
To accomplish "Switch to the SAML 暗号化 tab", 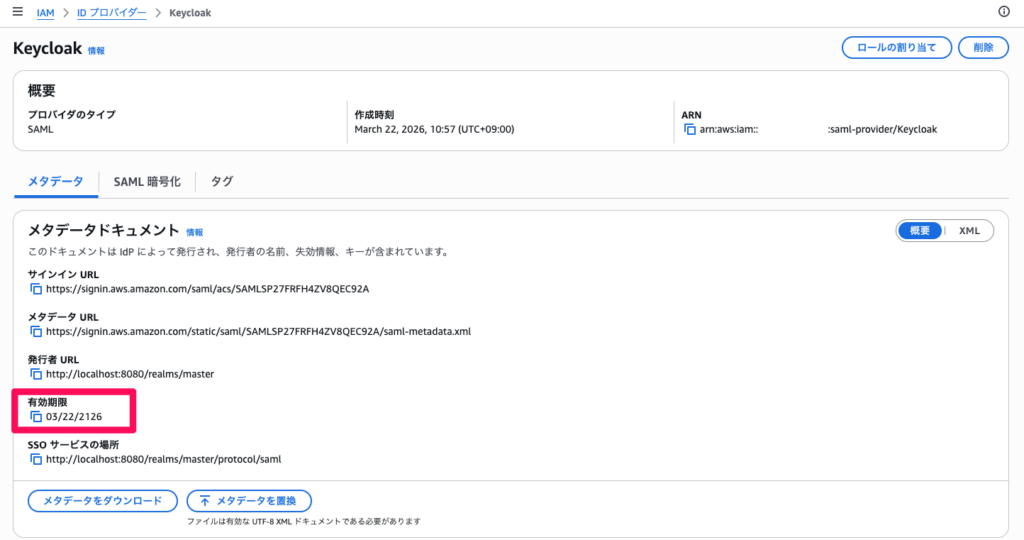I will coord(147,181).
